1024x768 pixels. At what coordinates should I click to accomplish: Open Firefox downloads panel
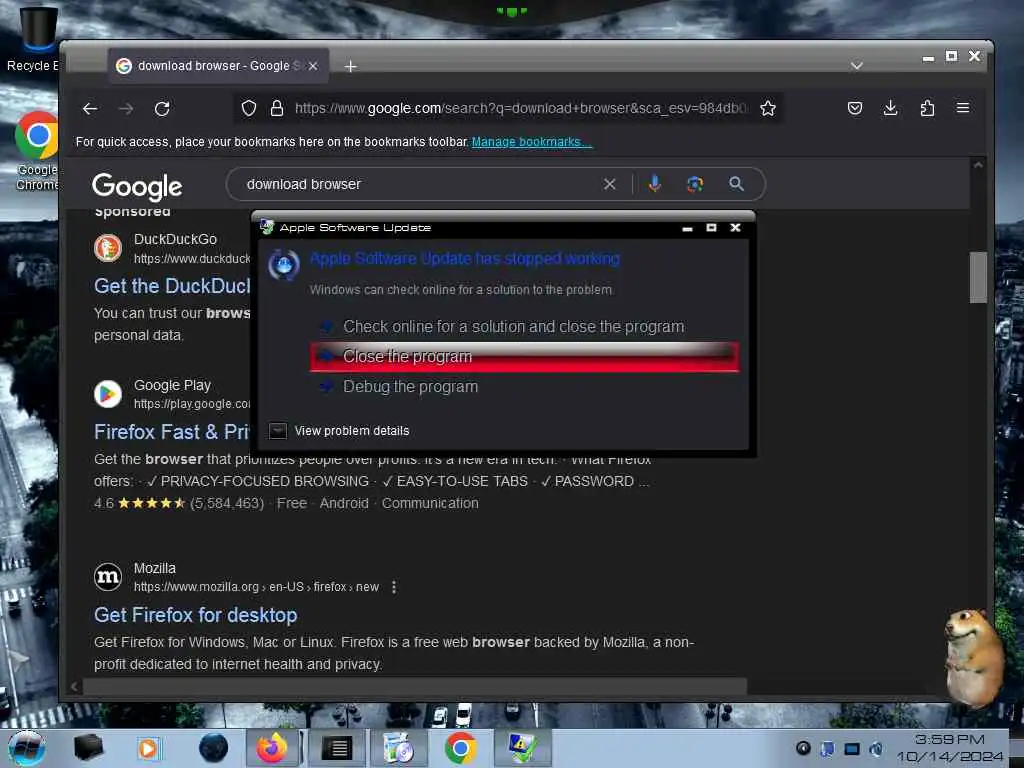890,108
